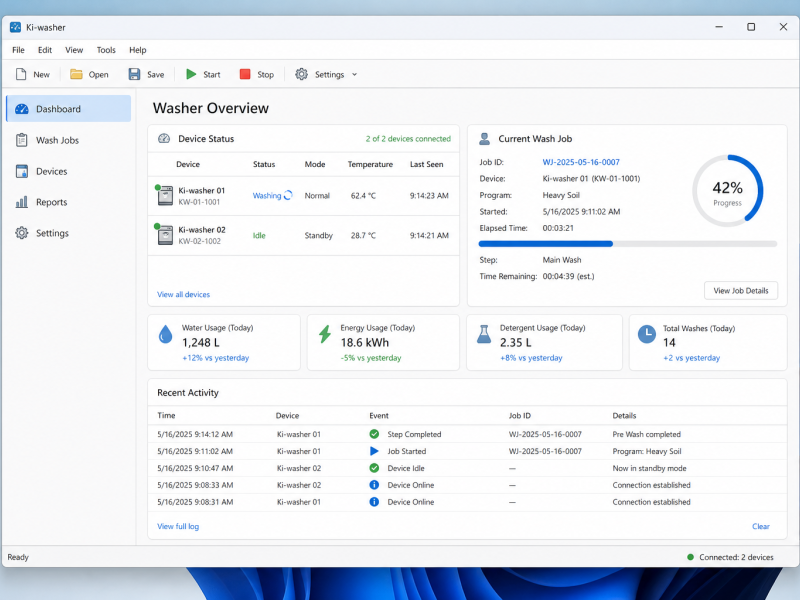Viewport: 800px width, 600px height.
Task: Select the 5/16/2025 9:10:47 AM activity row time
Action: pos(195,468)
